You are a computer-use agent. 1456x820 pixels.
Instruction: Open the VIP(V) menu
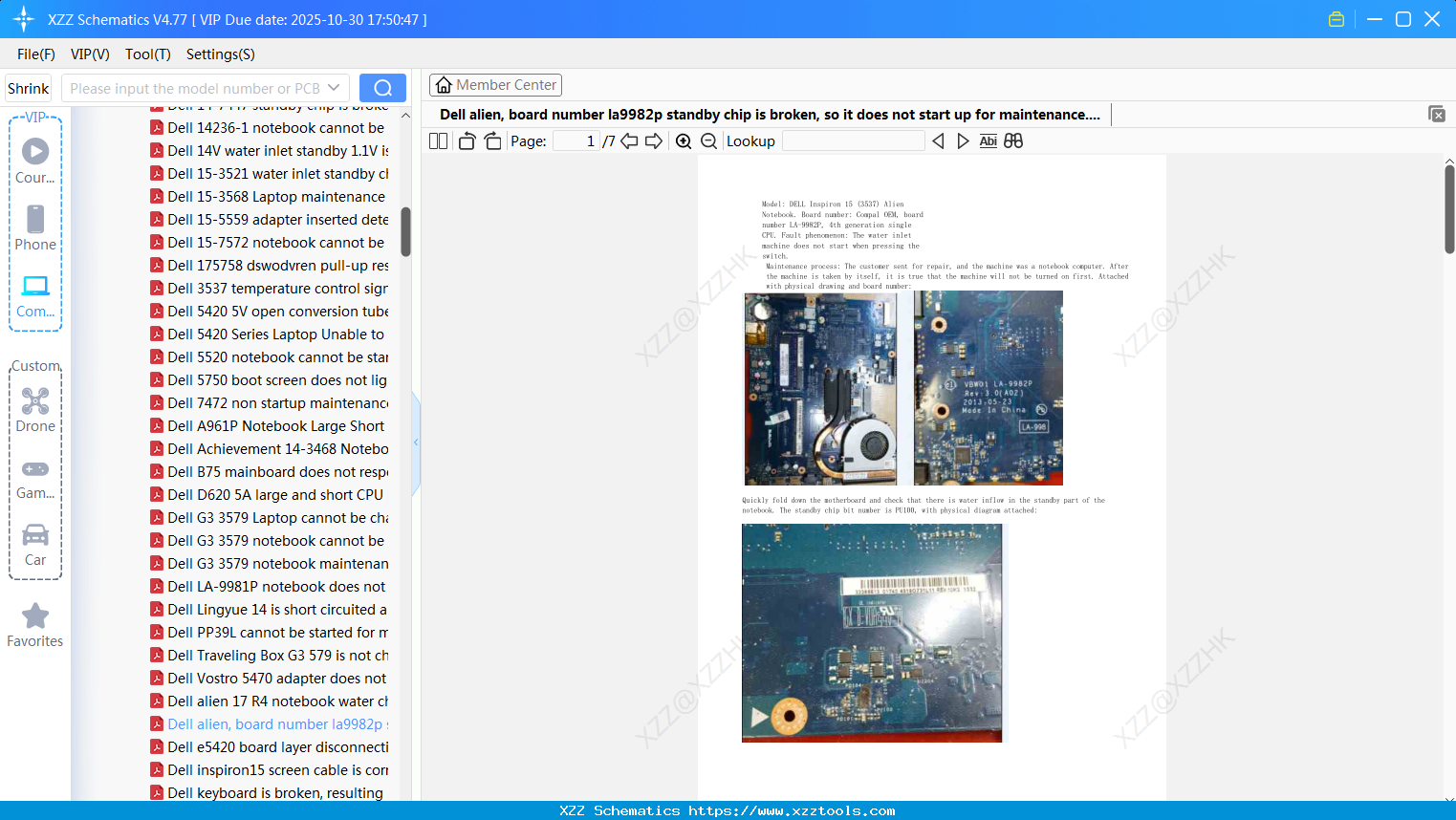pos(90,54)
